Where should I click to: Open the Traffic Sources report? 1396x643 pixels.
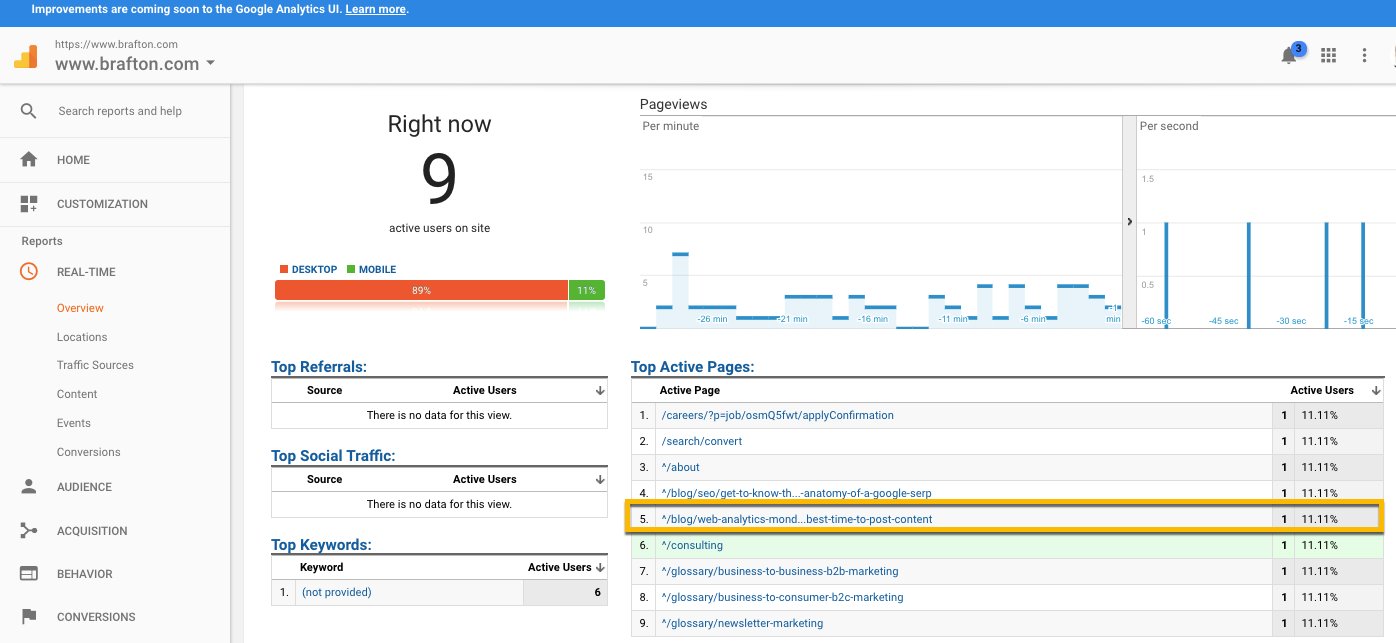click(95, 365)
